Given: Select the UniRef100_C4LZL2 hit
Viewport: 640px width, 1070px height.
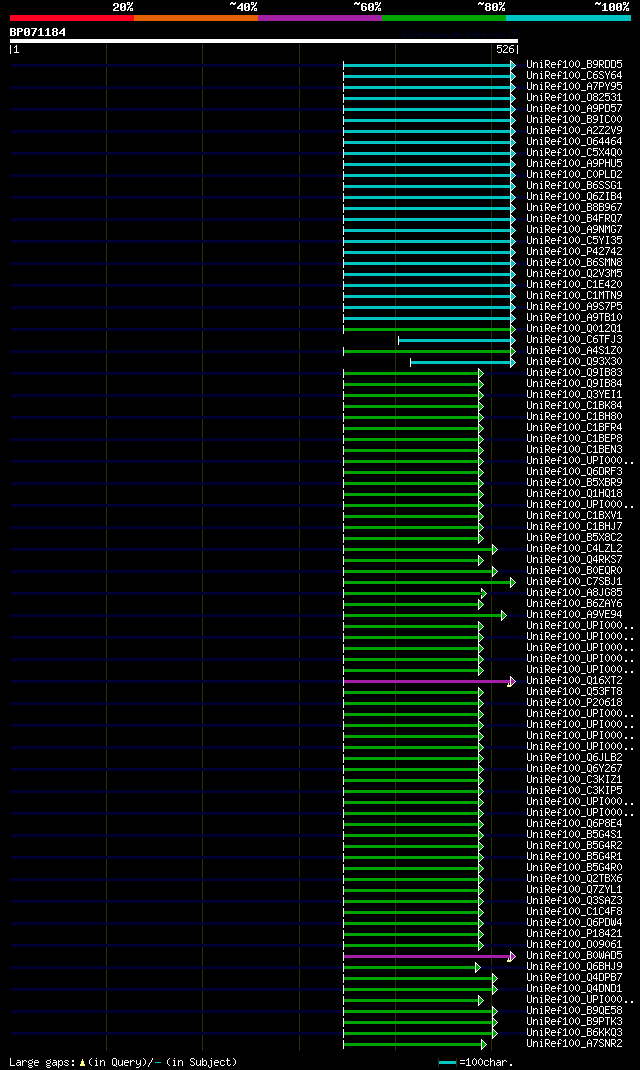Looking at the screenshot, I should [574, 549].
